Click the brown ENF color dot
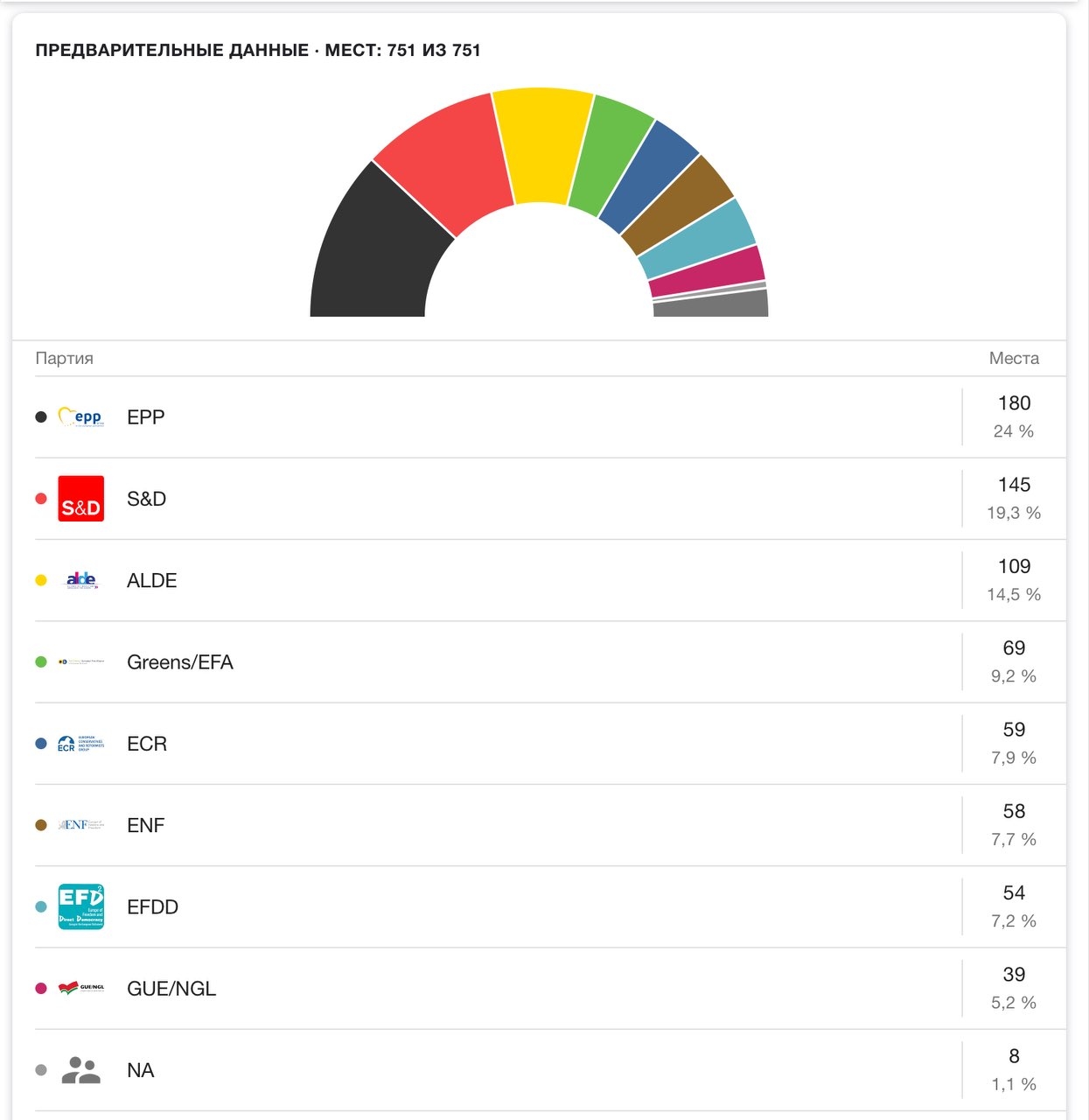 (x=41, y=825)
